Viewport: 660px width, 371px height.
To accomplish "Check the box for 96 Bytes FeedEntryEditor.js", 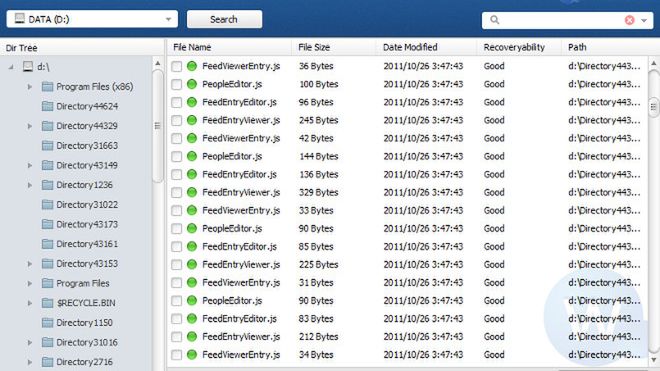I will pos(176,103).
